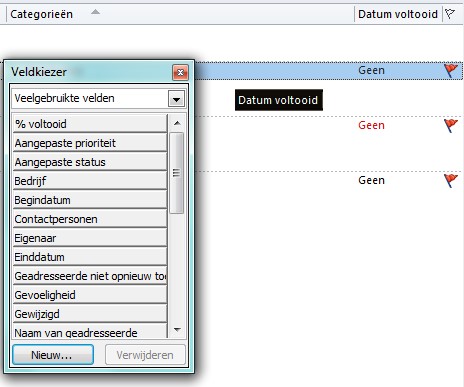Click the red flag in the highlighted row
The height and width of the screenshot is (387, 464).
coord(451,71)
